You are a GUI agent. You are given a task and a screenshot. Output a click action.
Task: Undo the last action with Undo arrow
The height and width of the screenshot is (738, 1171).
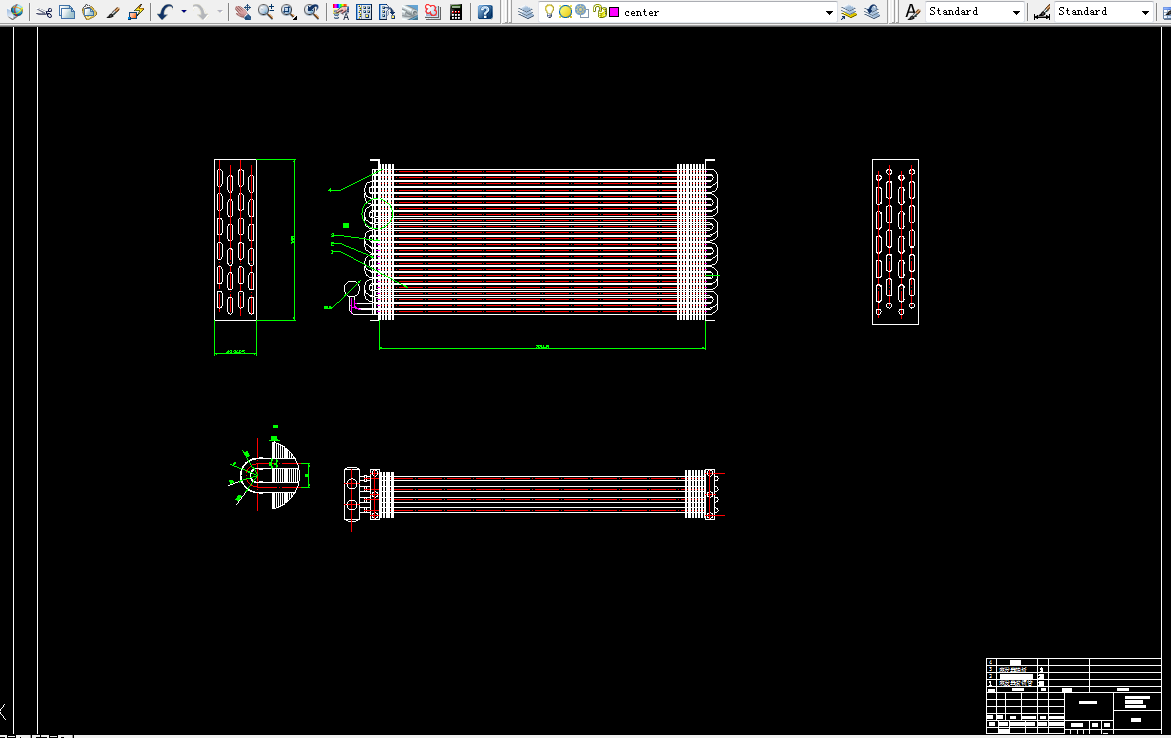[x=166, y=12]
